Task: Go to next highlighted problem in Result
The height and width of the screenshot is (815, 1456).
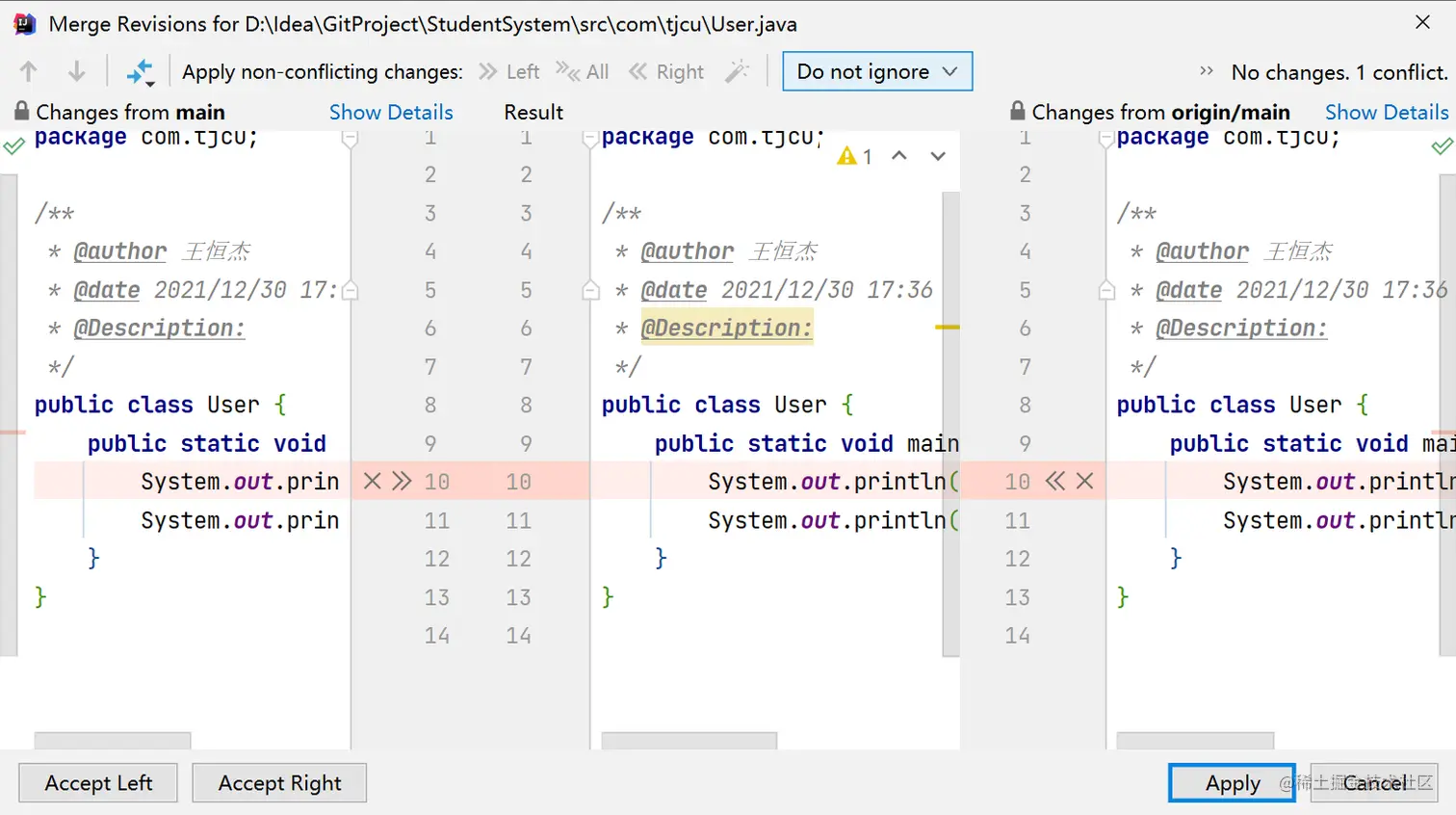Action: (x=938, y=155)
